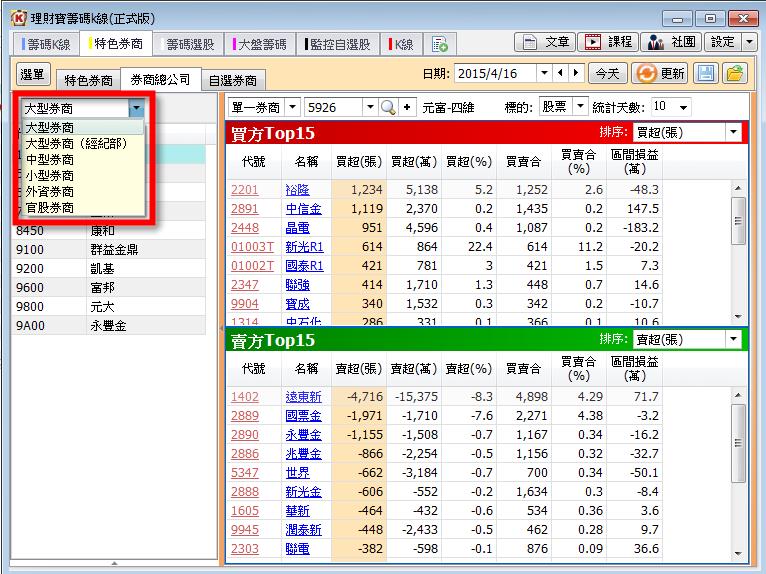Advance to next date with right arrow
Image resolution: width=766 pixels, height=574 pixels.
coord(576,74)
